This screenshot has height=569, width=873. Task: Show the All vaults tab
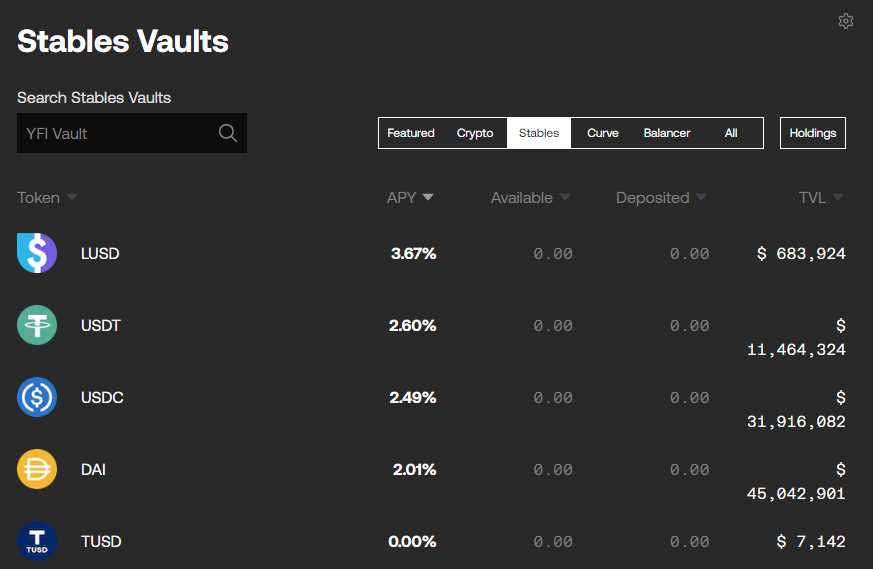731,133
